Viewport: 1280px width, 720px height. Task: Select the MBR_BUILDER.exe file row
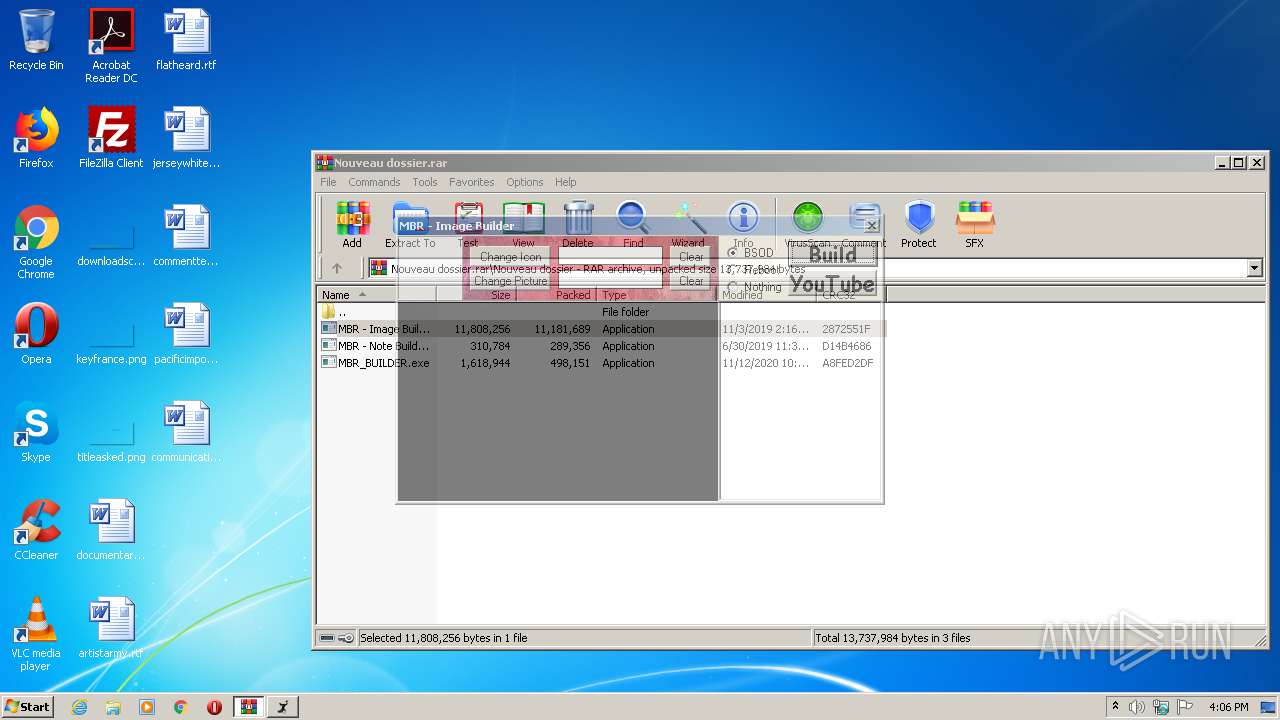click(602, 363)
